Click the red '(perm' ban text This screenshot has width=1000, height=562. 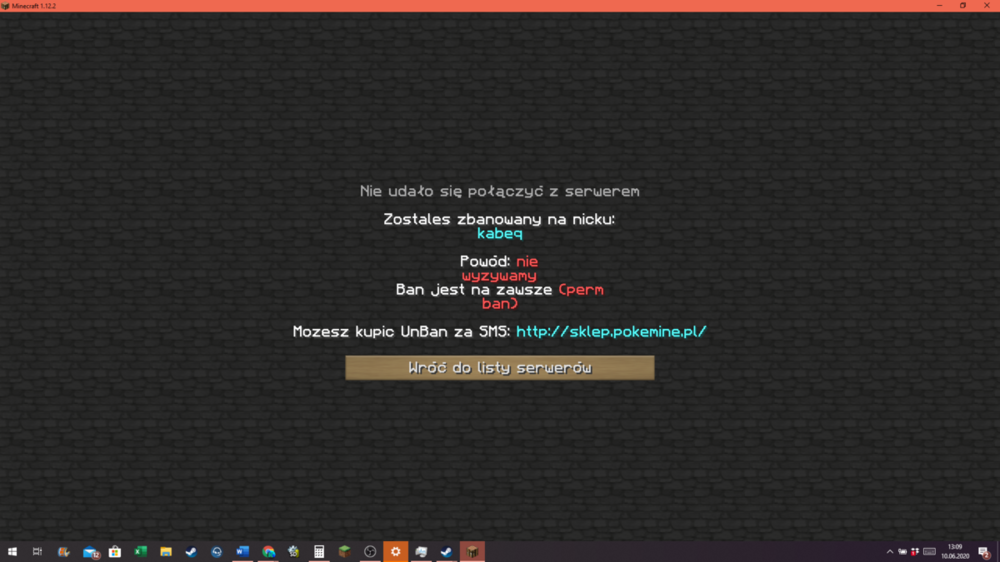pyautogui.click(x=581, y=290)
